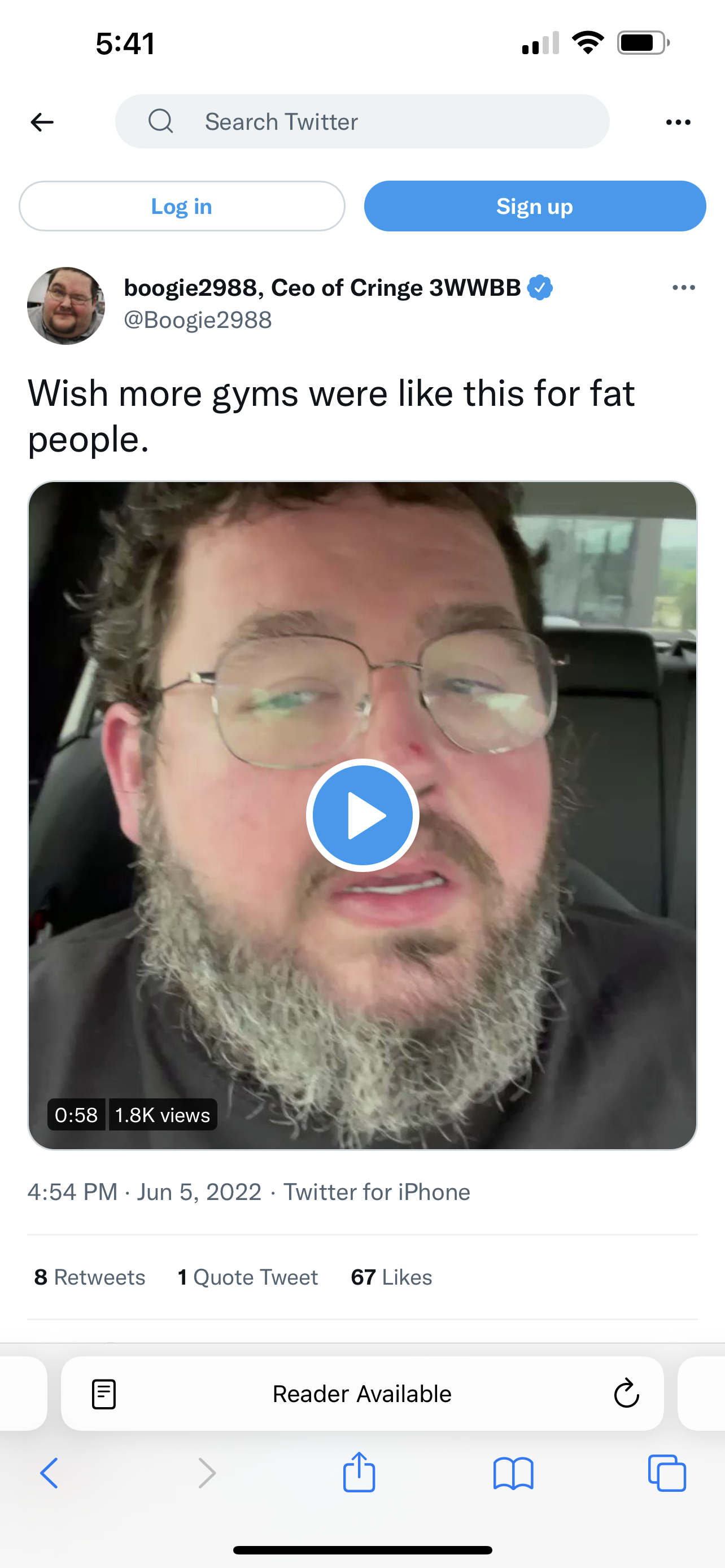View the 1 Quote Tweet
Viewport: 725px width, 1568px height.
pos(248,1277)
